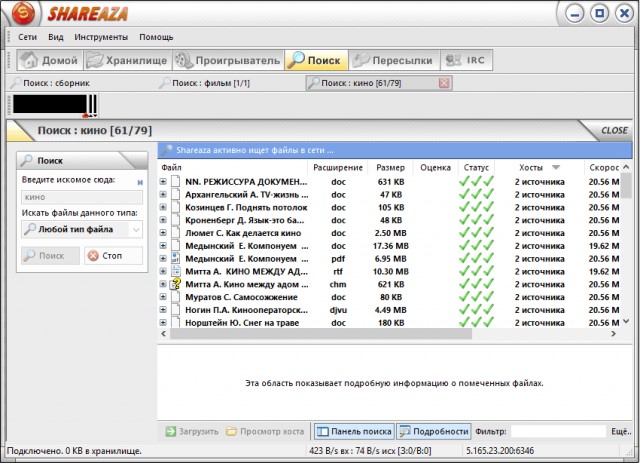This screenshot has height=463, width=640.
Task: Click the horizontal scrollbar thumb
Action: (x=321, y=334)
